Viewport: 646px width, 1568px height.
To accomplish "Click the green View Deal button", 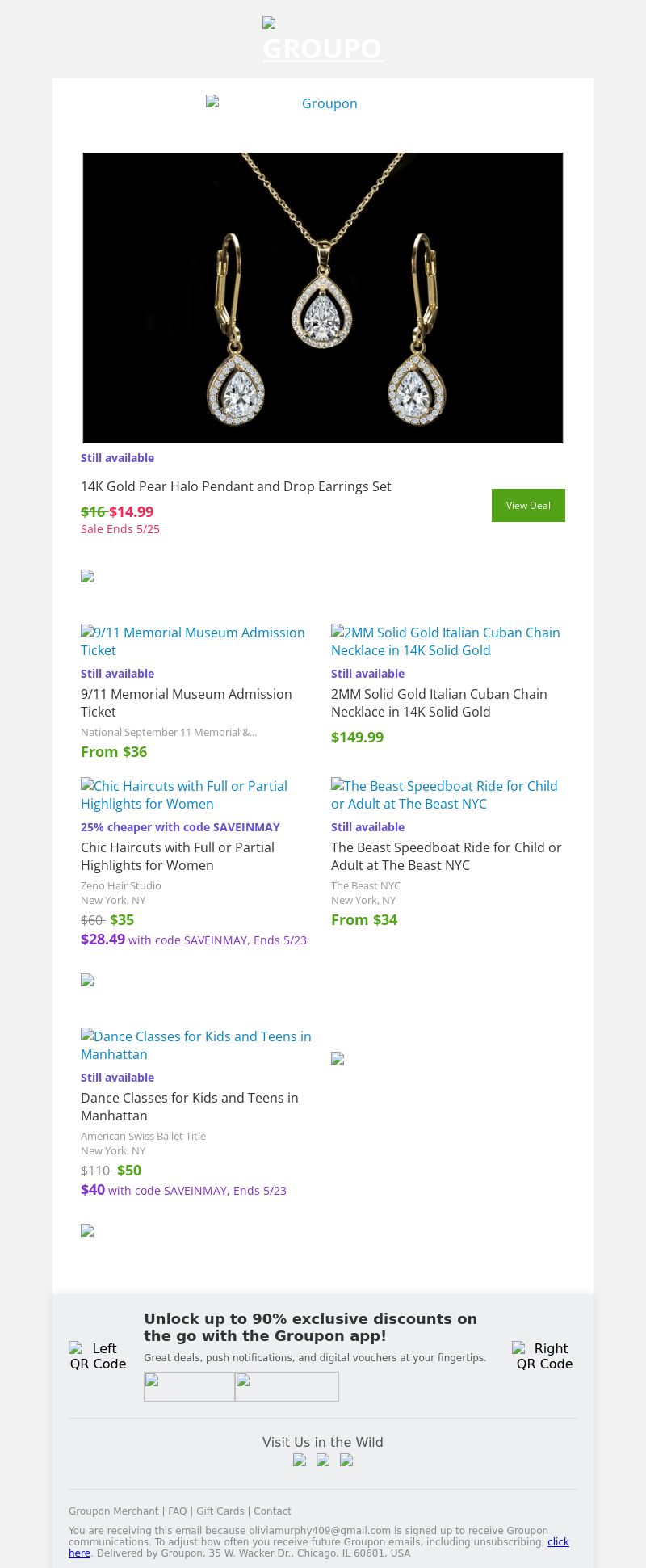I will (528, 505).
